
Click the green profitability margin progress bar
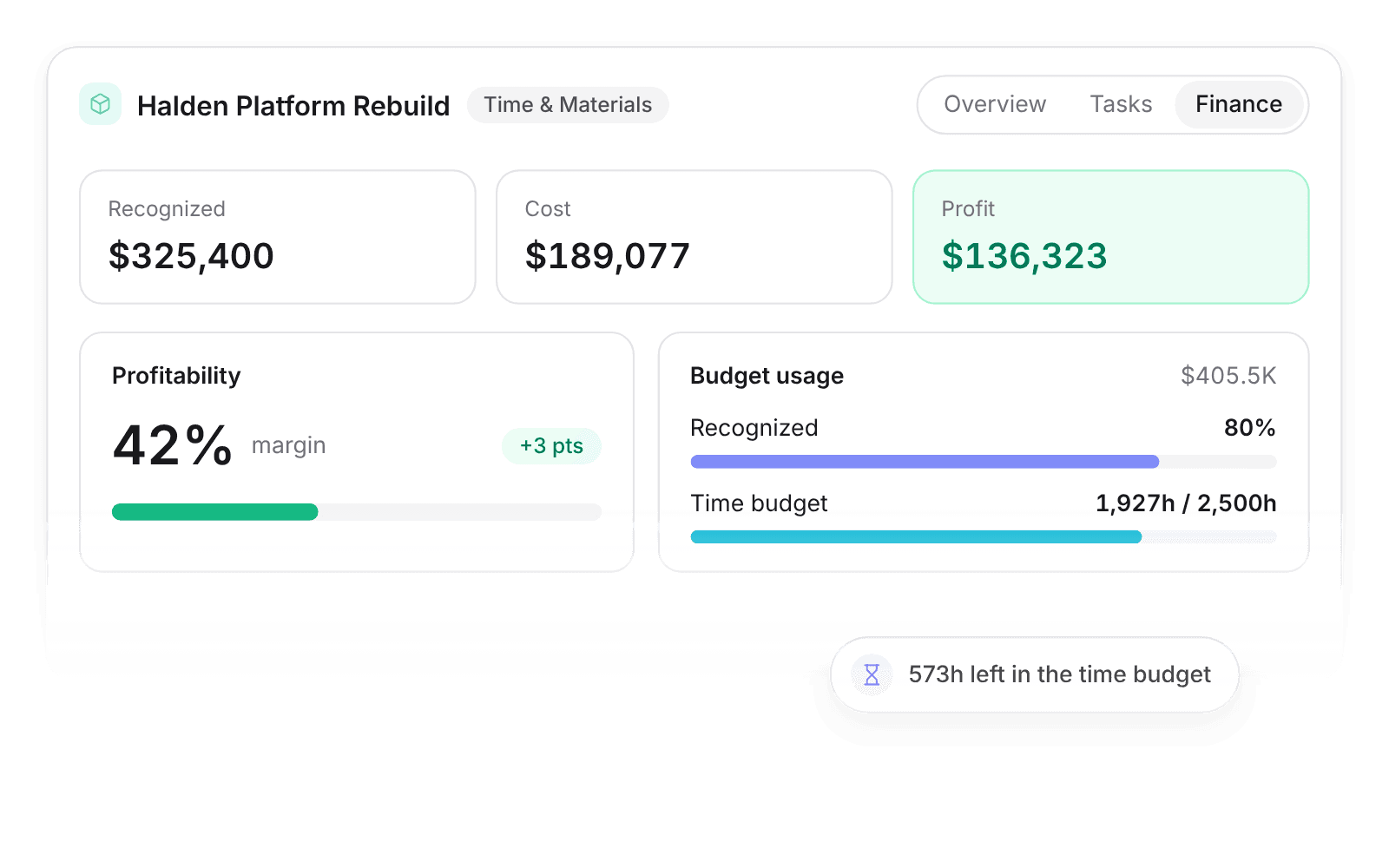pos(357,512)
